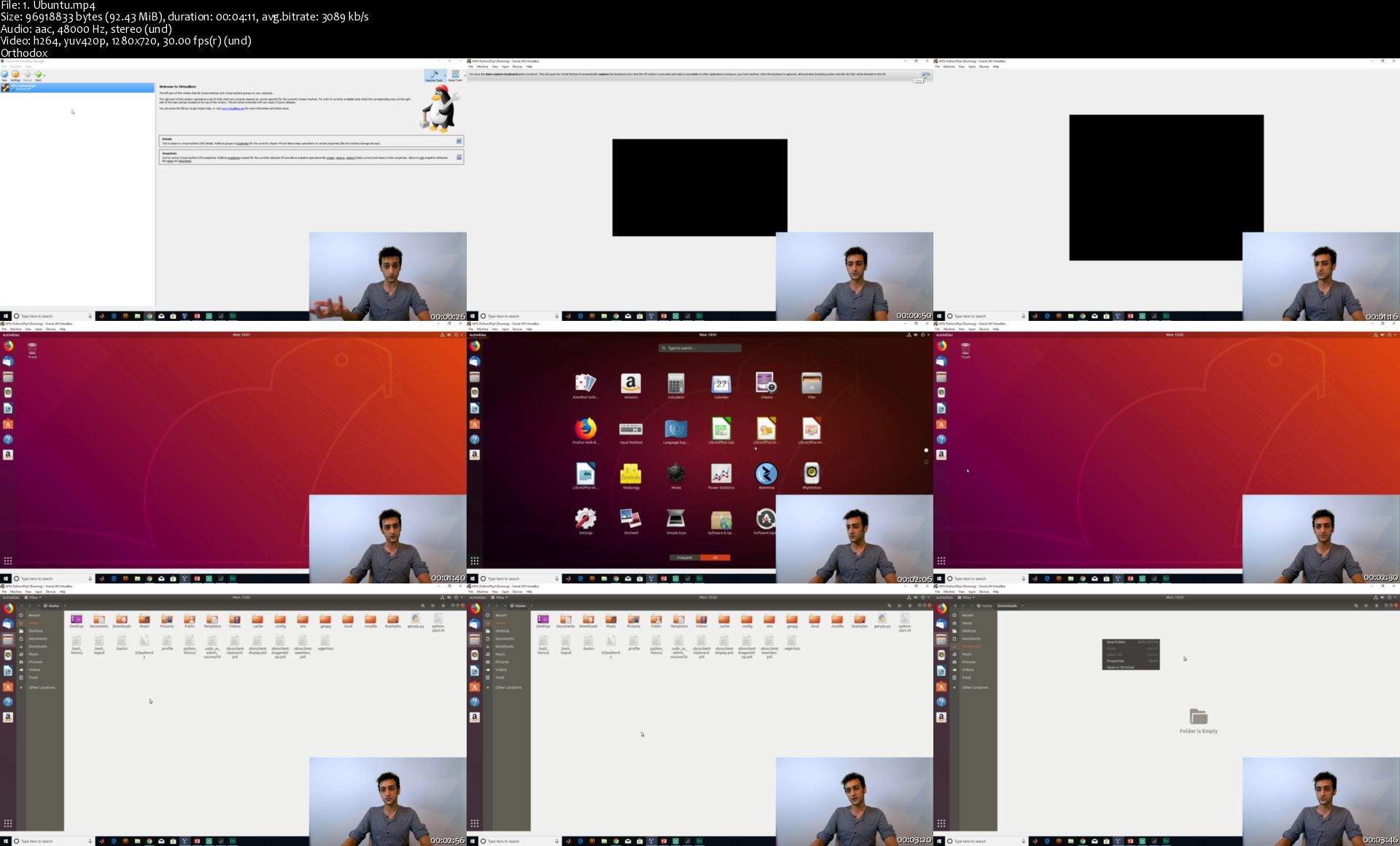The height and width of the screenshot is (846, 1400).
Task: Expand the Start button dropdown arrow in VirtualBox
Action: pos(44,74)
